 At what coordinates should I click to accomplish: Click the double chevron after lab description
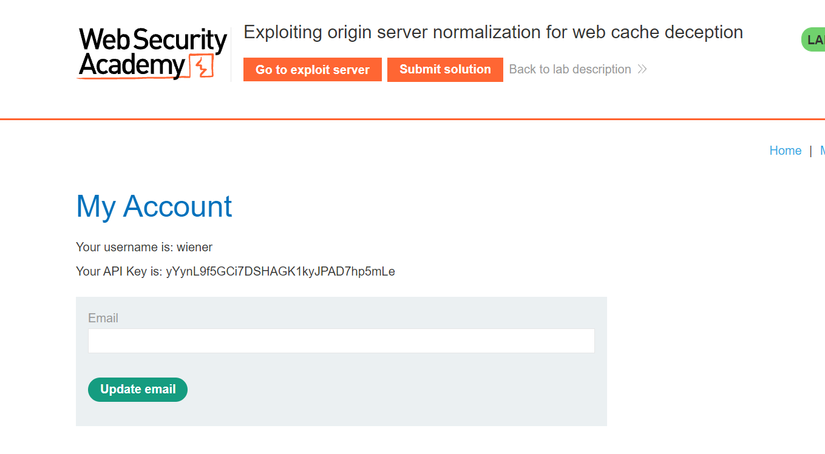click(642, 69)
